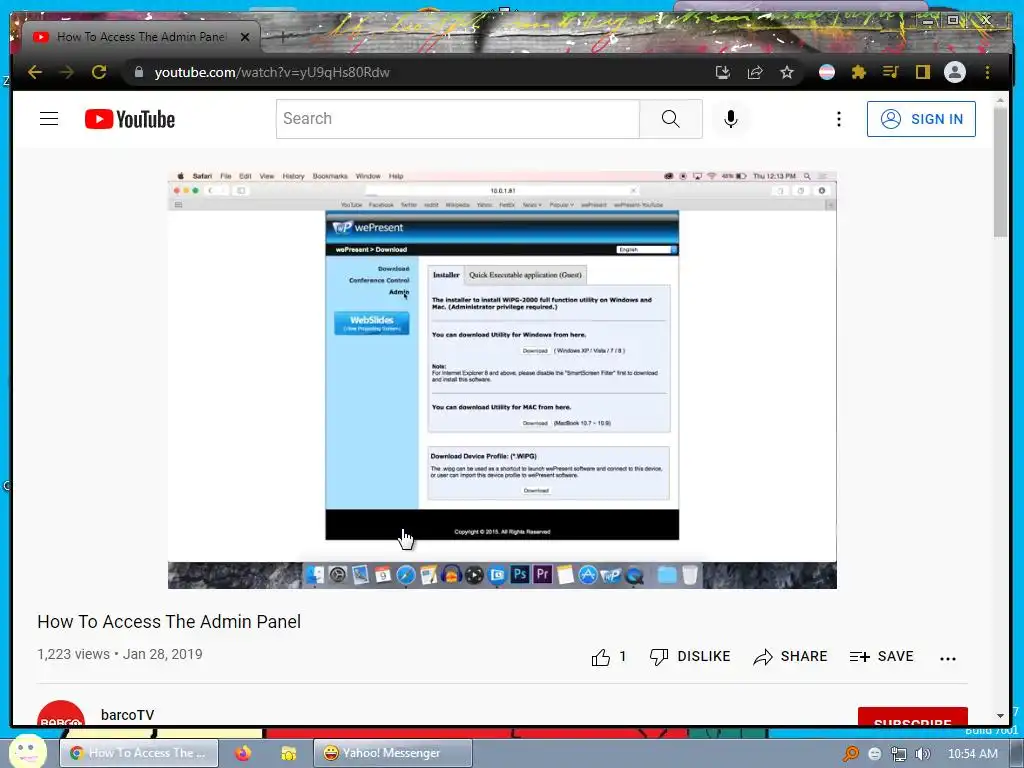Switch to the Chrome taskbar button

click(138, 753)
